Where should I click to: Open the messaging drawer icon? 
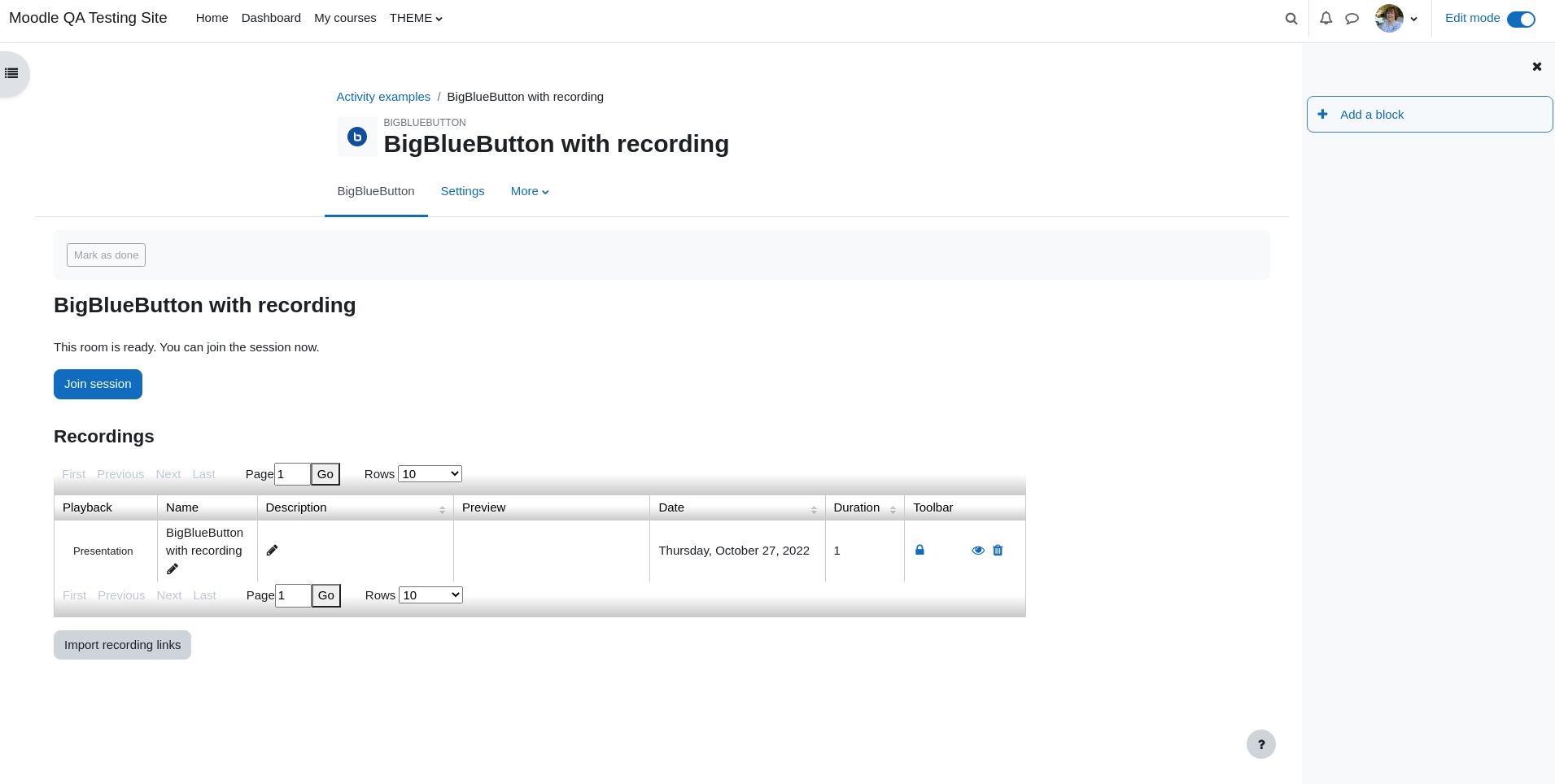(1352, 18)
